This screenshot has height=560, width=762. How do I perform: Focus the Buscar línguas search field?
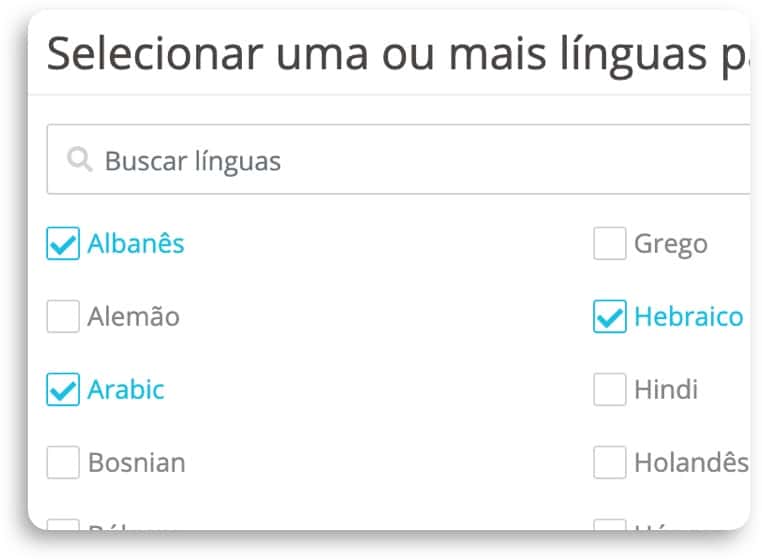398,159
